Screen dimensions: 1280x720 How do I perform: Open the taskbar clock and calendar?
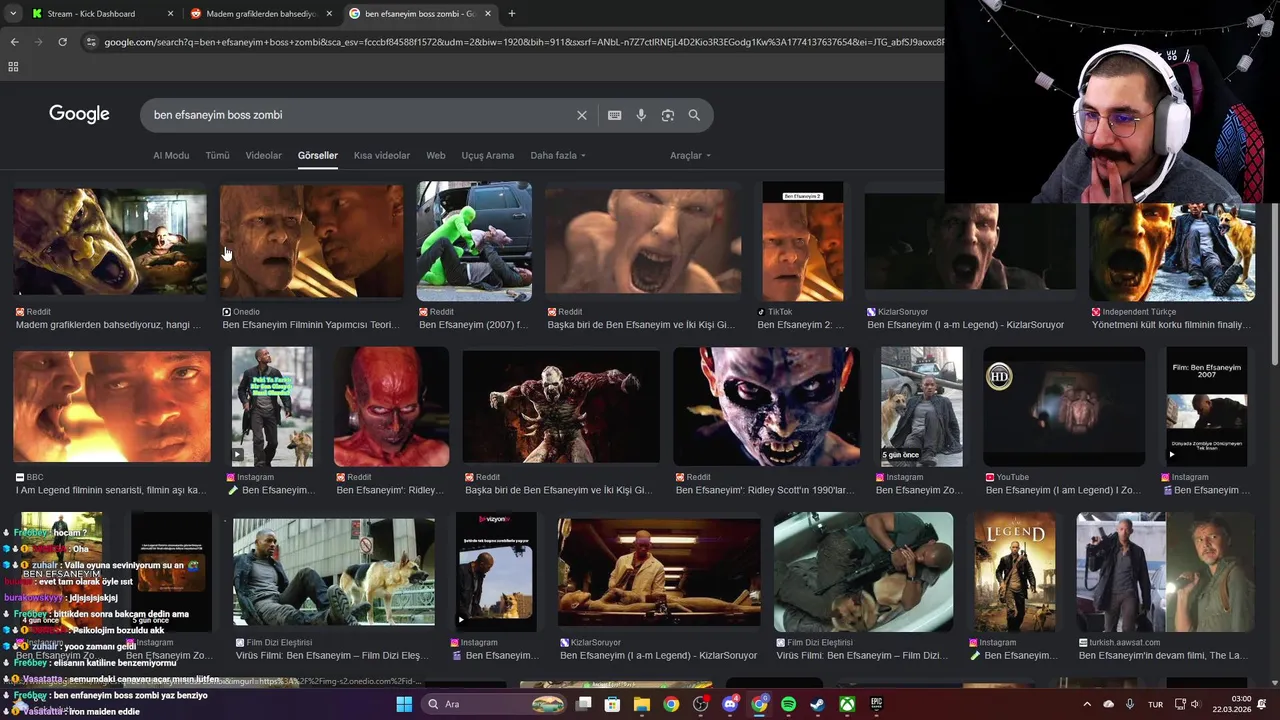click(1233, 704)
